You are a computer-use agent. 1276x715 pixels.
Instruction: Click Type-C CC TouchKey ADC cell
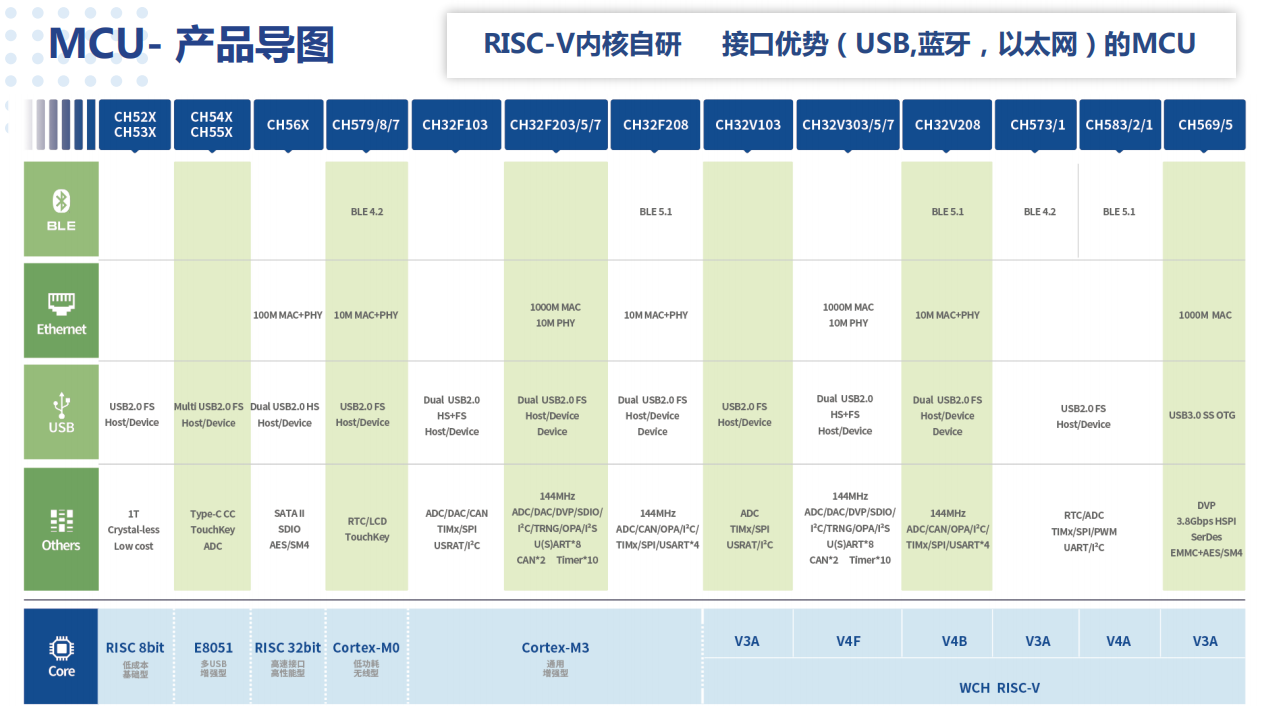pos(213,530)
